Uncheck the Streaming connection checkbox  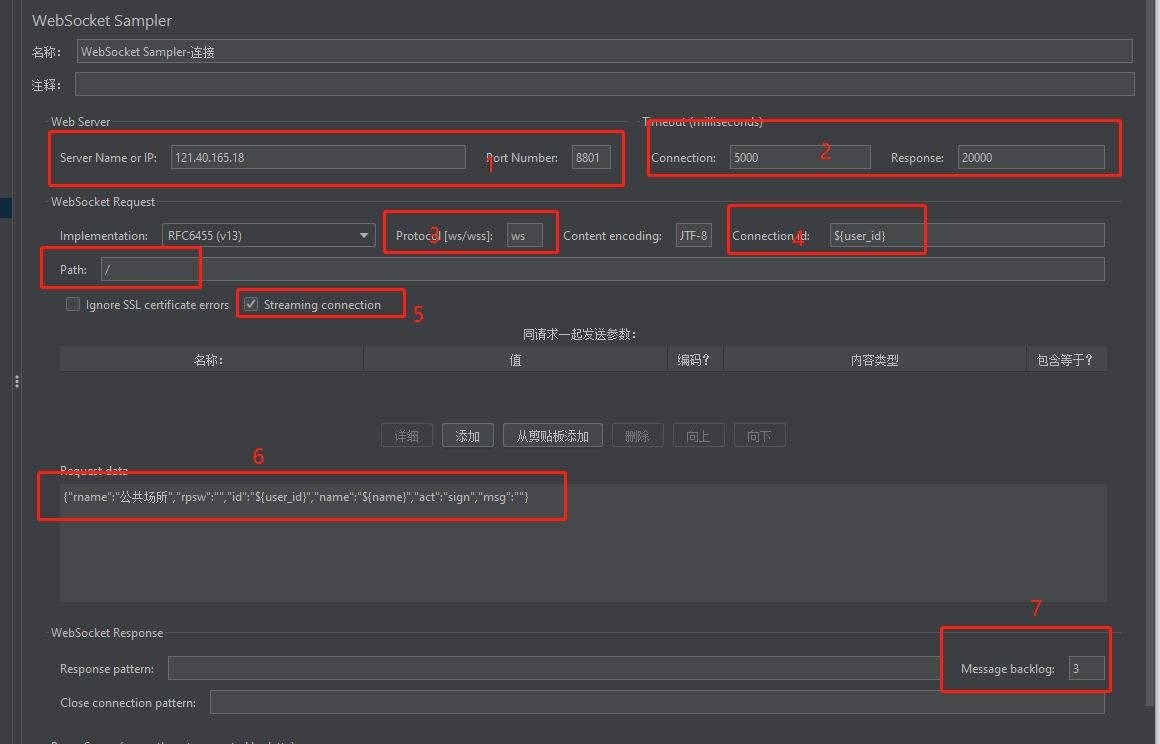tap(251, 304)
